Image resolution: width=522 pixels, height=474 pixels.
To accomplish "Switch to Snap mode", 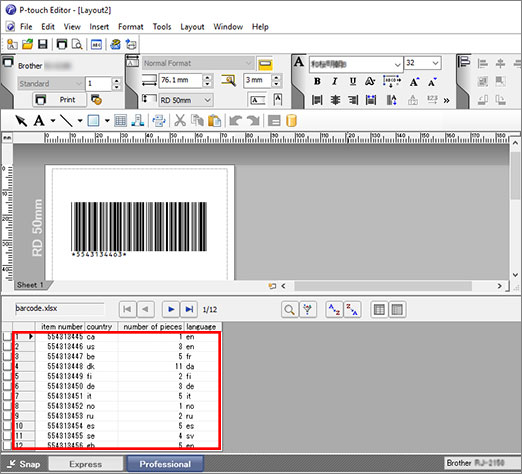I will coord(24,464).
